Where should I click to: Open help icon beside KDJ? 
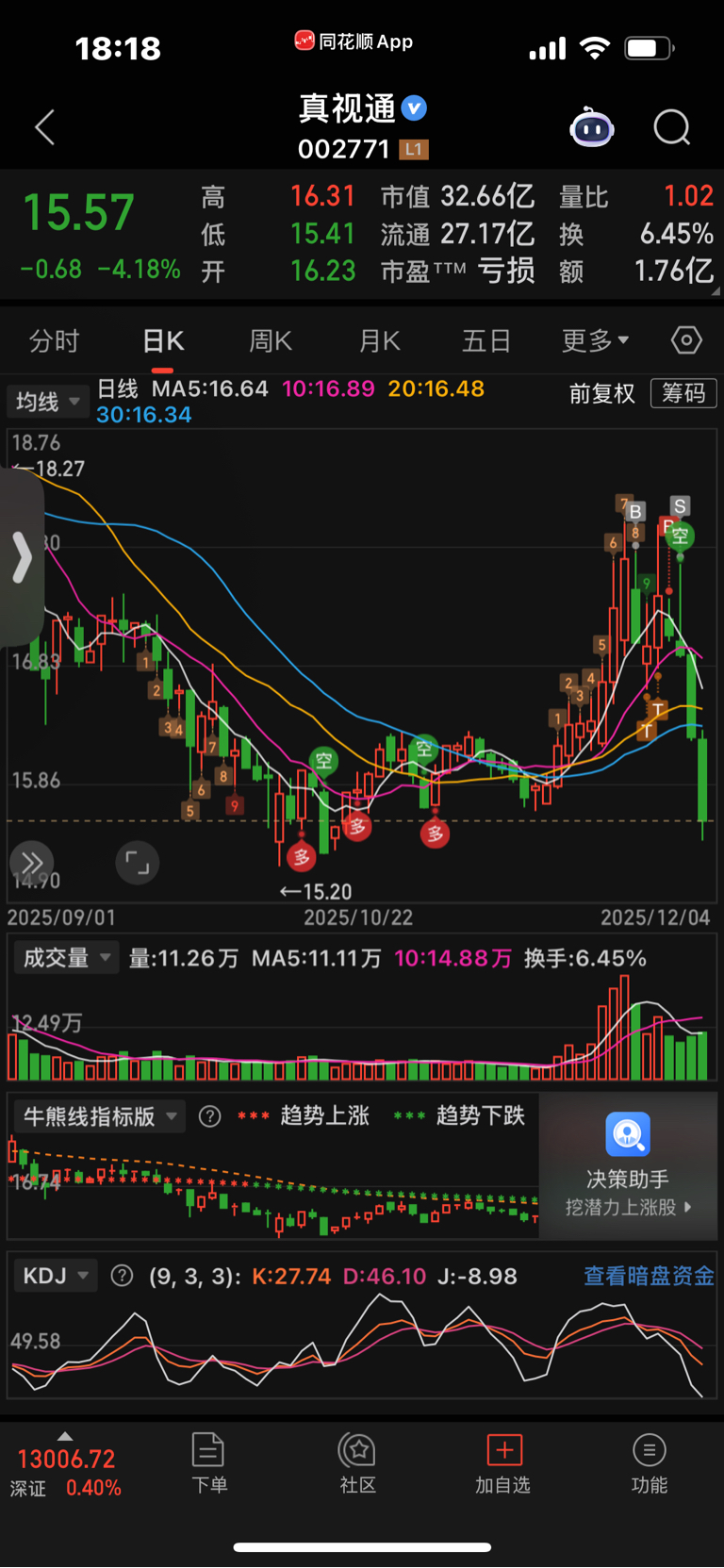[x=122, y=1276]
